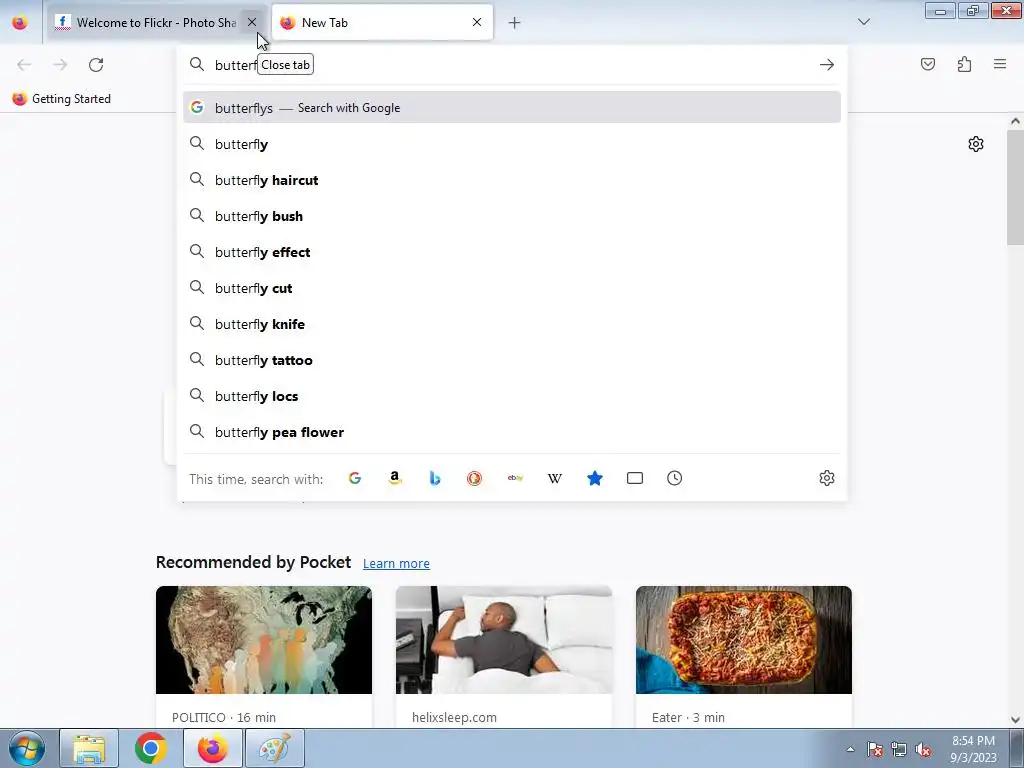Search bookmarks with star icon
Image resolution: width=1024 pixels, height=768 pixels.
[594, 478]
